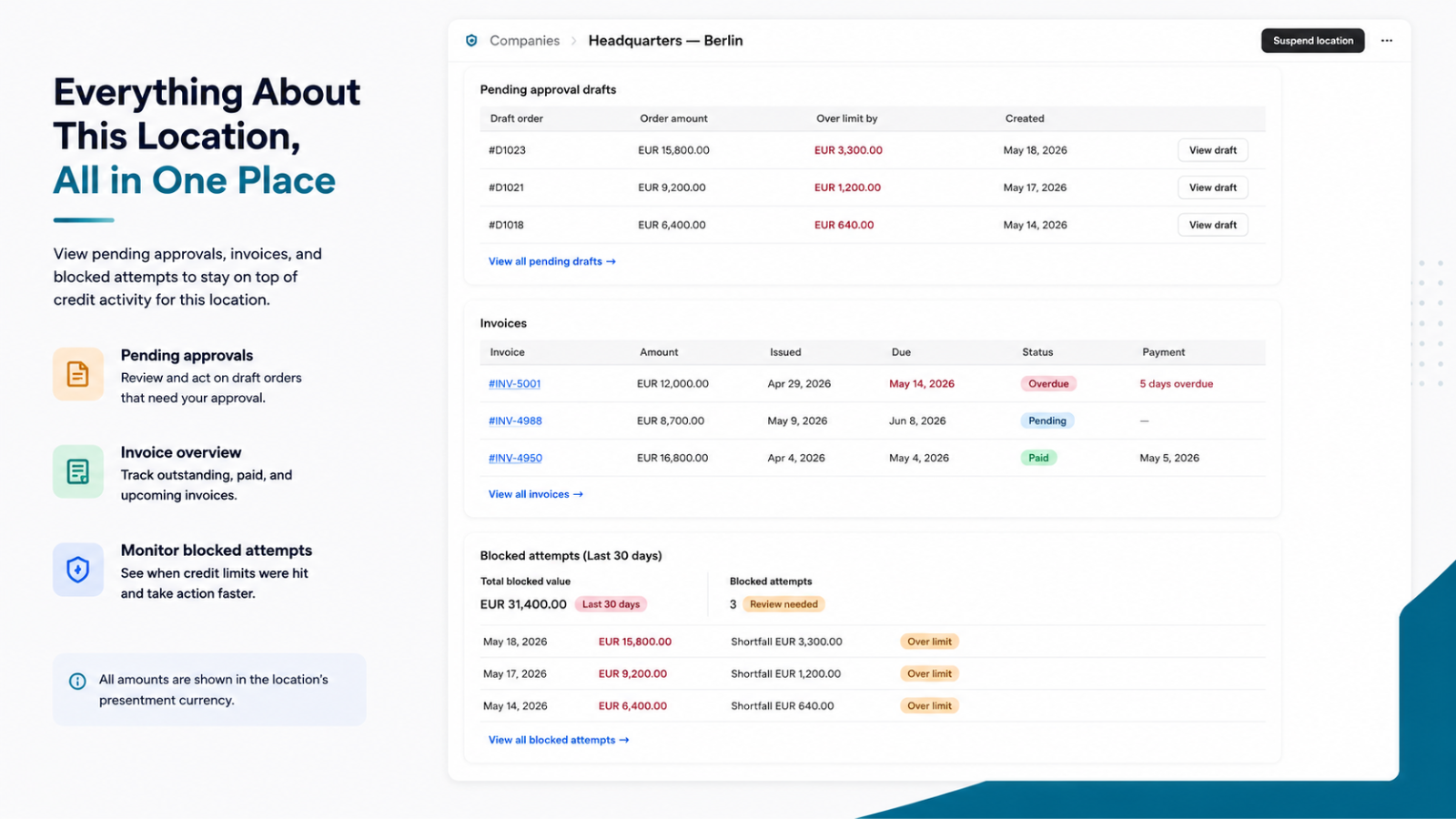Viewport: 1456px width, 819px height.
Task: Click the Over limit badge for May 17, 2026
Action: pos(929,674)
